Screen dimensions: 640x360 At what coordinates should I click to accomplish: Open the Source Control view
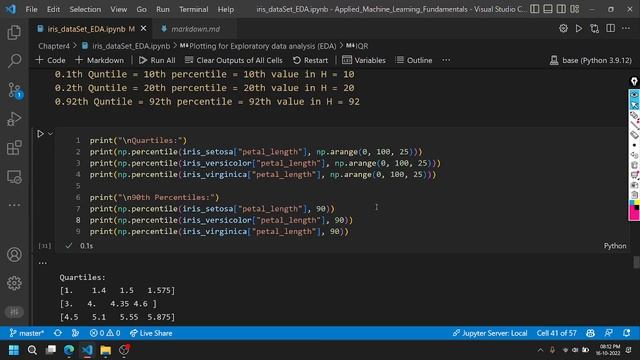(x=15, y=90)
